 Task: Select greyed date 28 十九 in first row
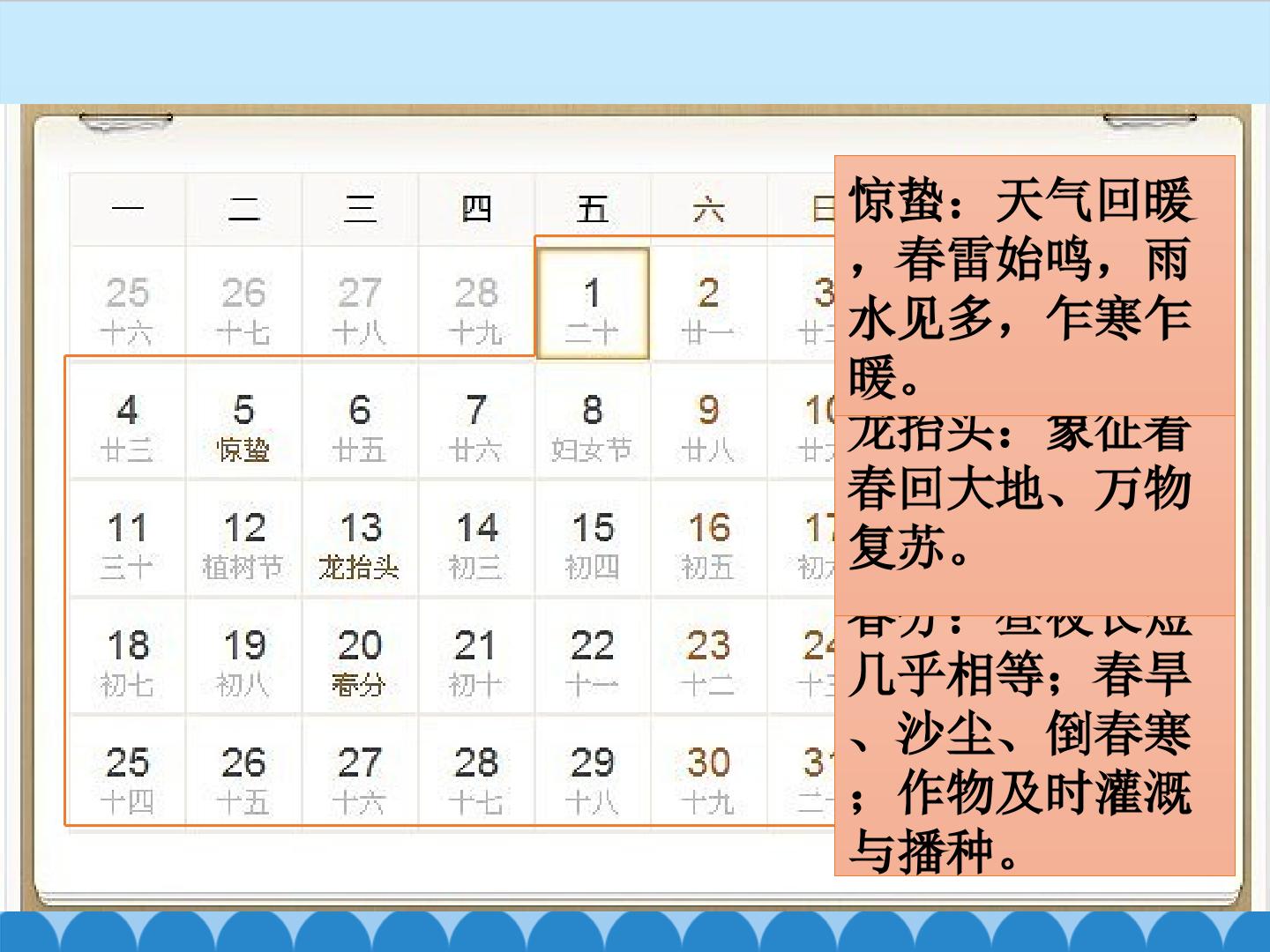(476, 303)
